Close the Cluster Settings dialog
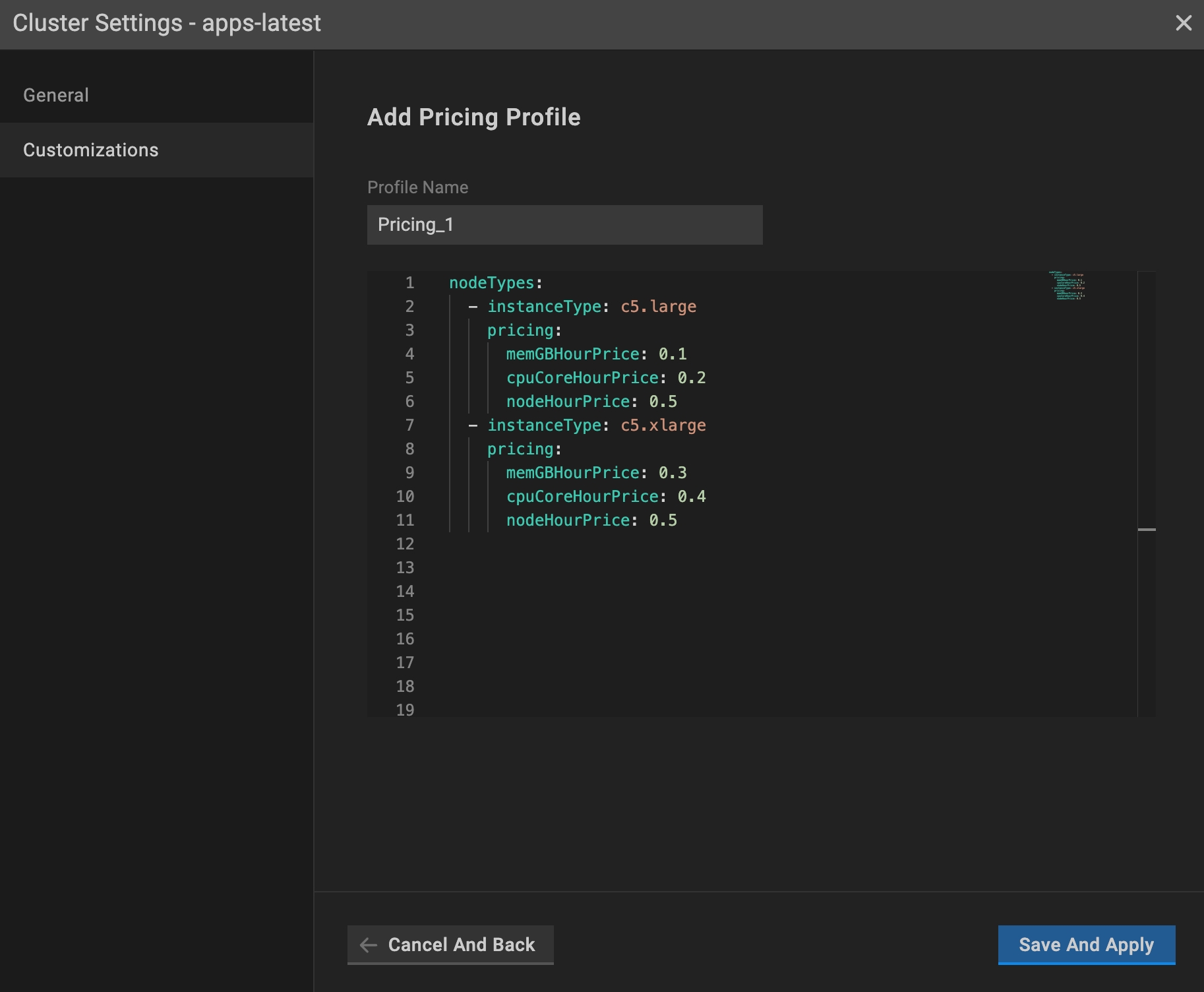 pos(1184,23)
